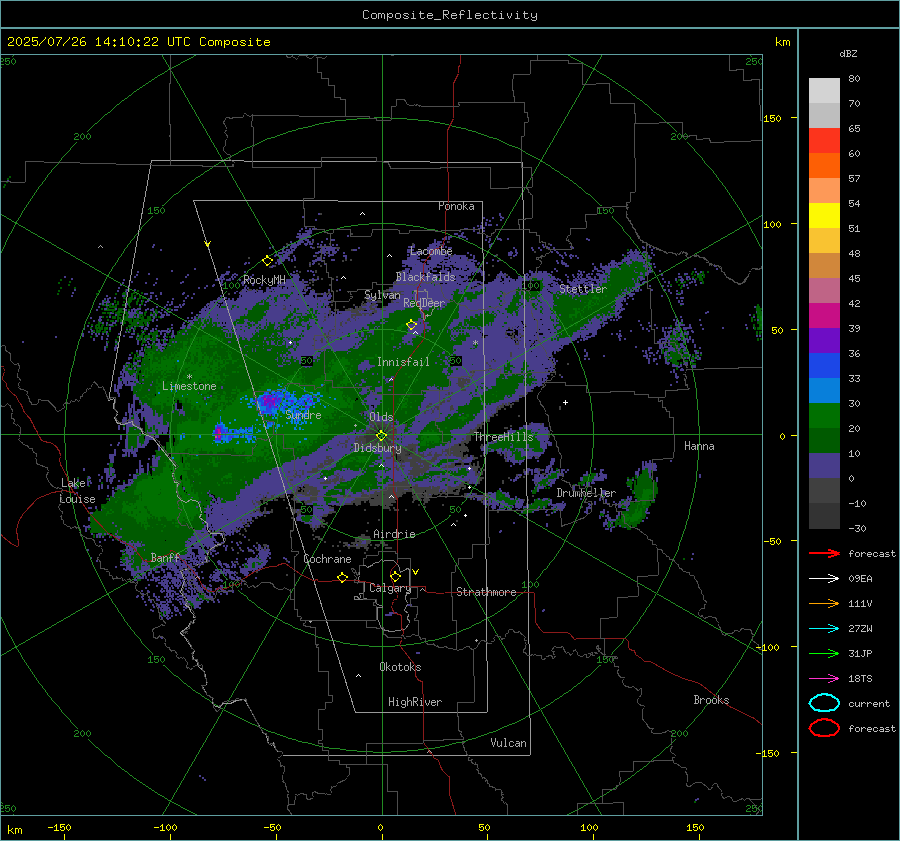Click the dBZ legend heading
The width and height of the screenshot is (900, 841).
pyautogui.click(x=848, y=53)
